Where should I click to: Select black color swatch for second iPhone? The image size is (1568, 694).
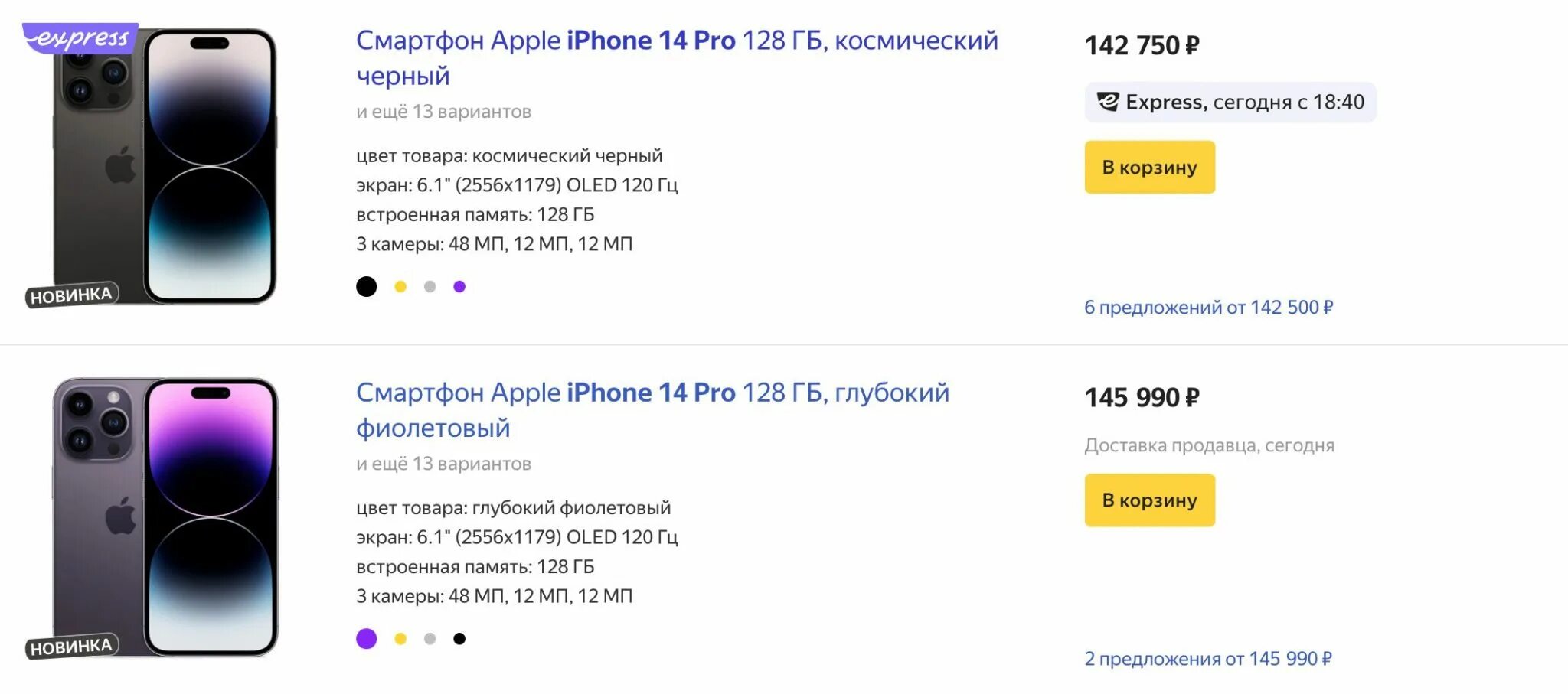[x=459, y=639]
